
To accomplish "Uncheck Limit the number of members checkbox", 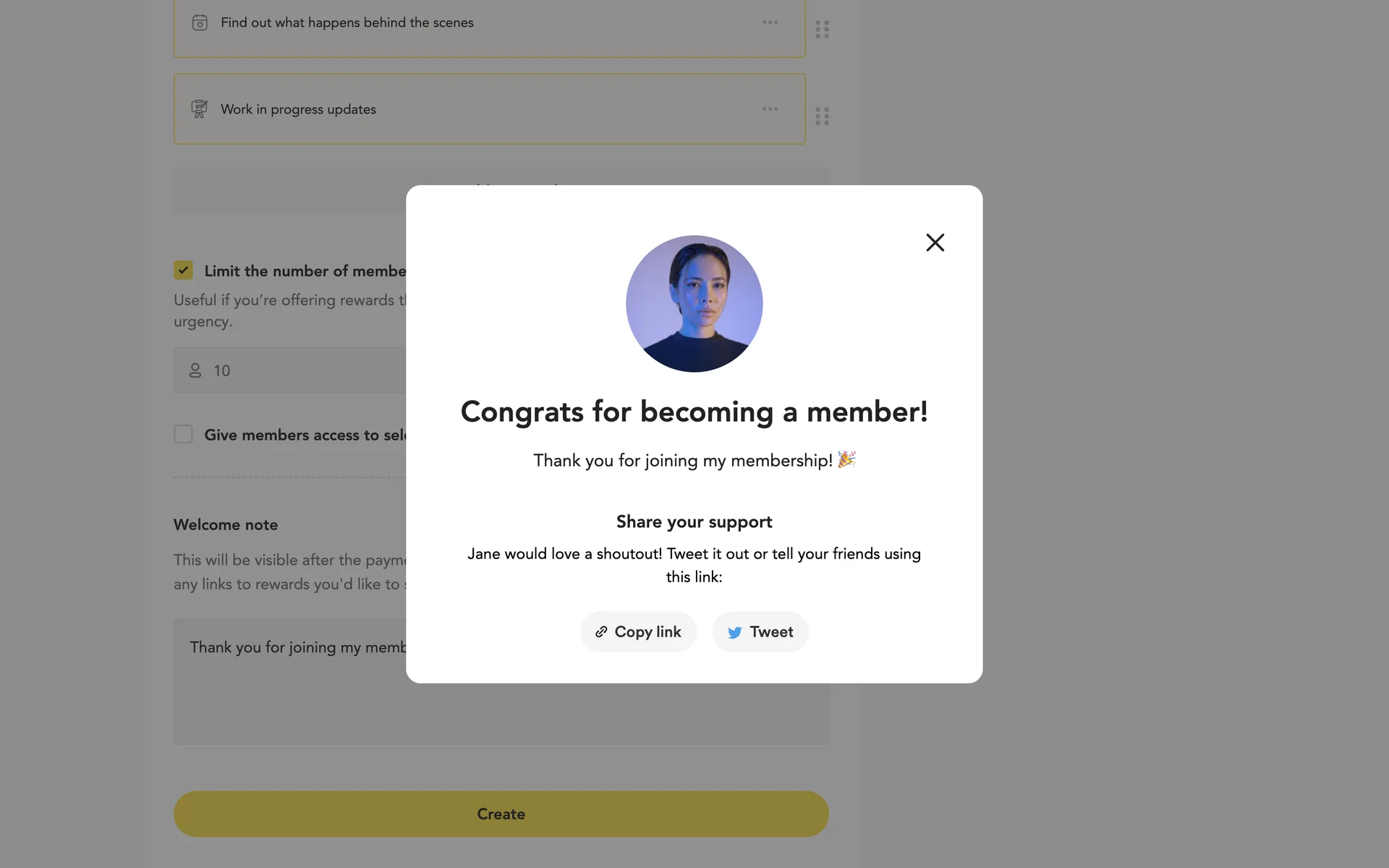I will [x=183, y=271].
